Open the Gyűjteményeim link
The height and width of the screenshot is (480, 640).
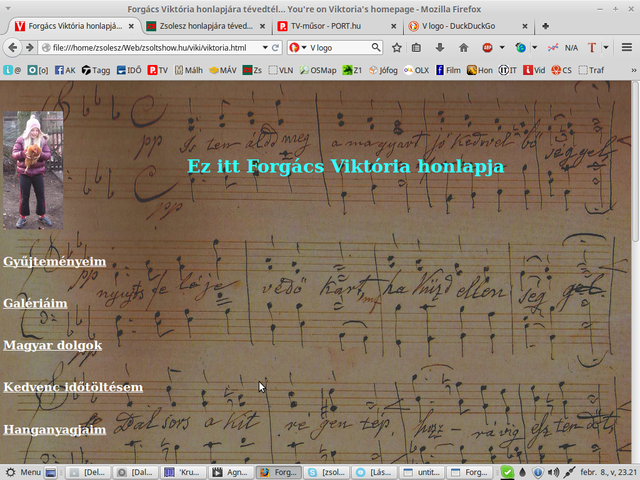[55, 261]
